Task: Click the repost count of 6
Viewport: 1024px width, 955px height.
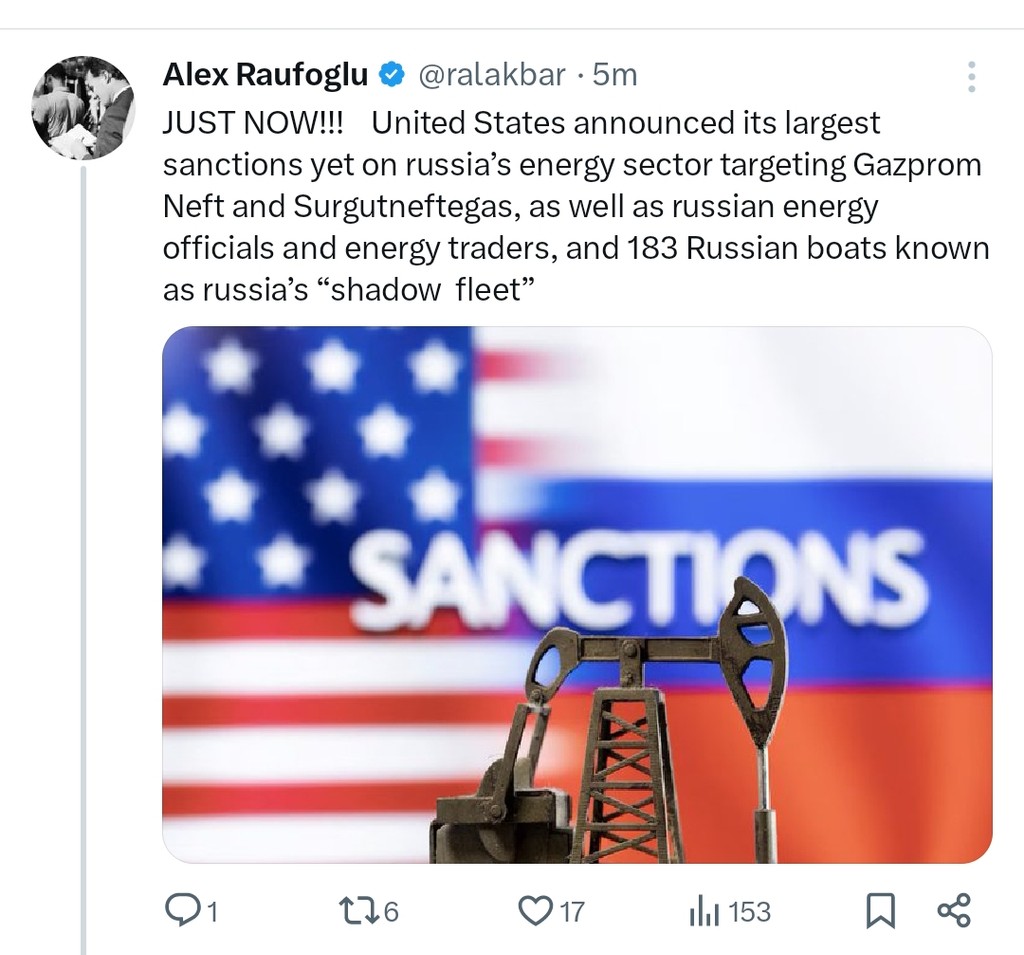Action: coord(391,911)
